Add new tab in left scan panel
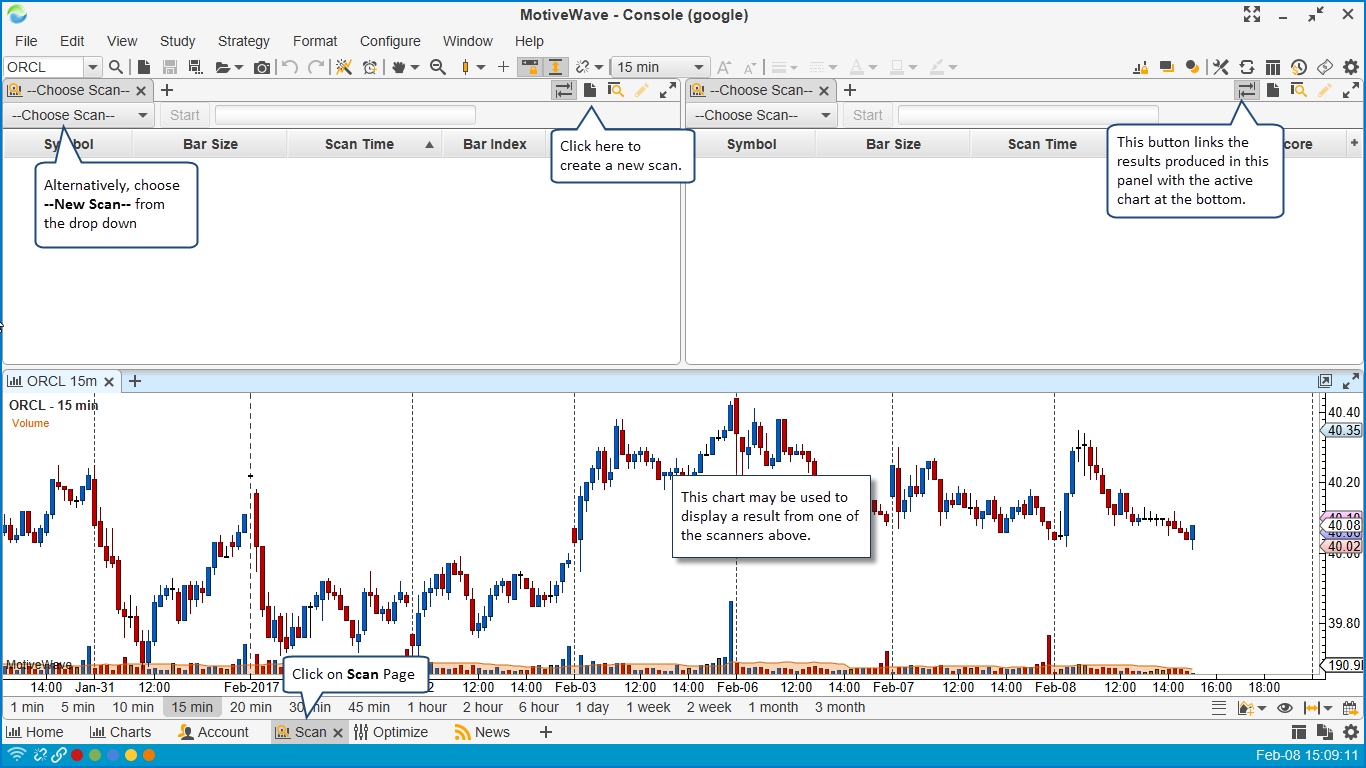The width and height of the screenshot is (1366, 768). (x=167, y=90)
